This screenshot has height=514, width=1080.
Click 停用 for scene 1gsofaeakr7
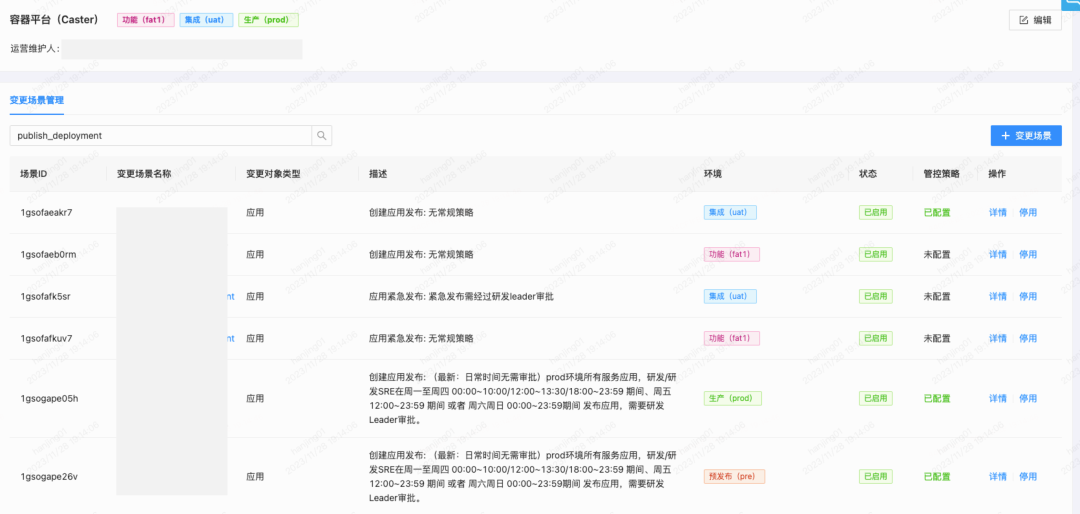[x=1028, y=213]
